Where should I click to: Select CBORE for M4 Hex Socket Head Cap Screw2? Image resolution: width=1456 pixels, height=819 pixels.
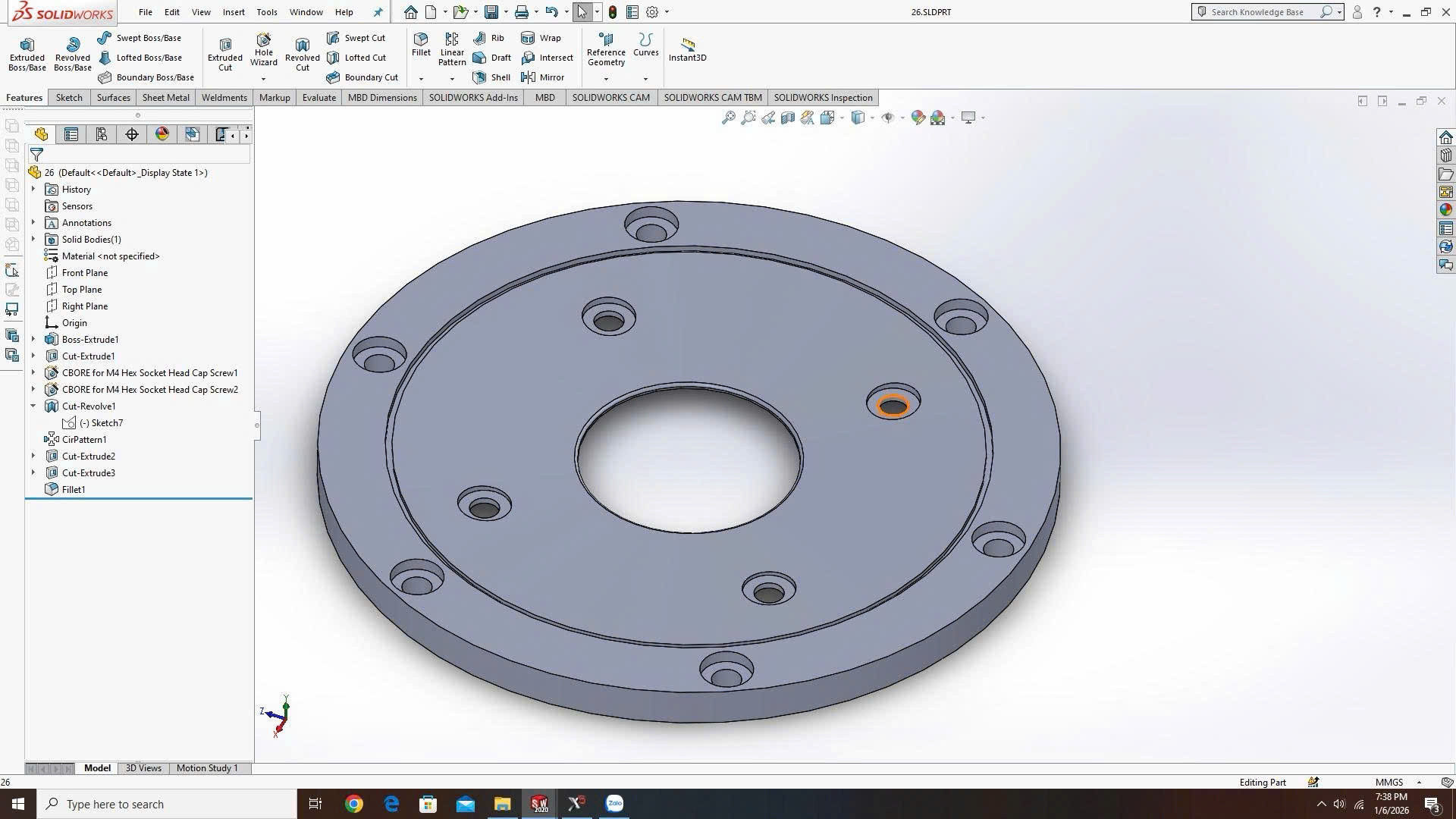149,390
